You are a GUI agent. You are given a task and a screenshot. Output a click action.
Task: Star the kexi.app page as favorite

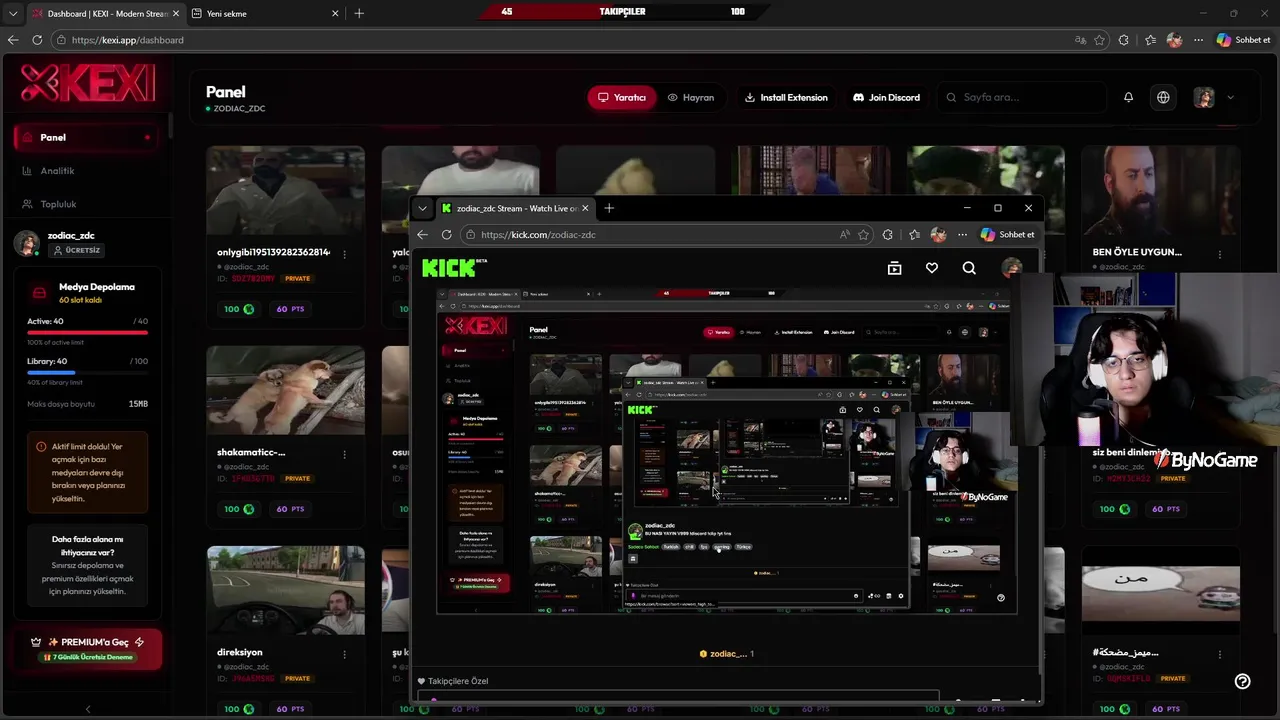click(1099, 40)
